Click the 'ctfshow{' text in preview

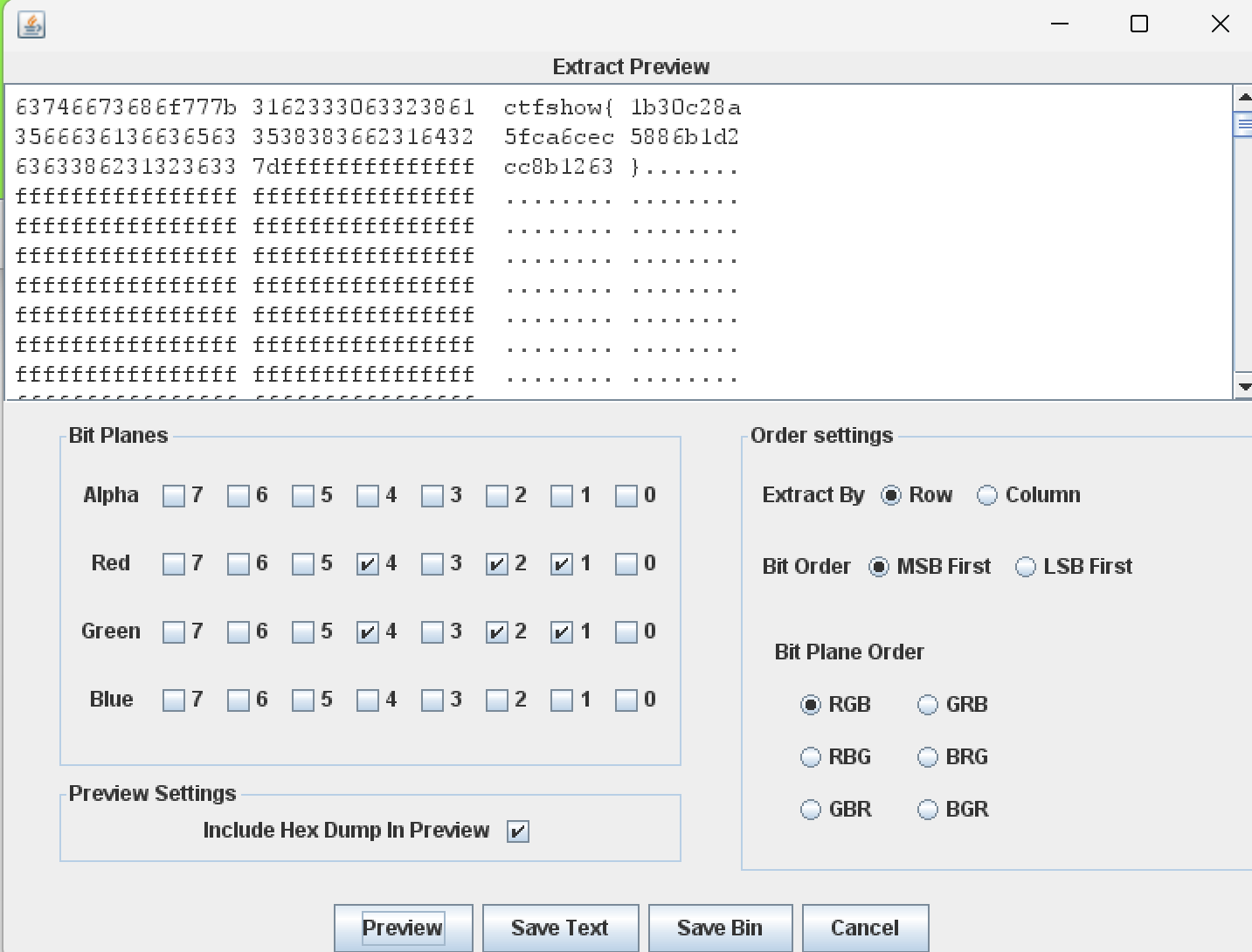pos(559,107)
